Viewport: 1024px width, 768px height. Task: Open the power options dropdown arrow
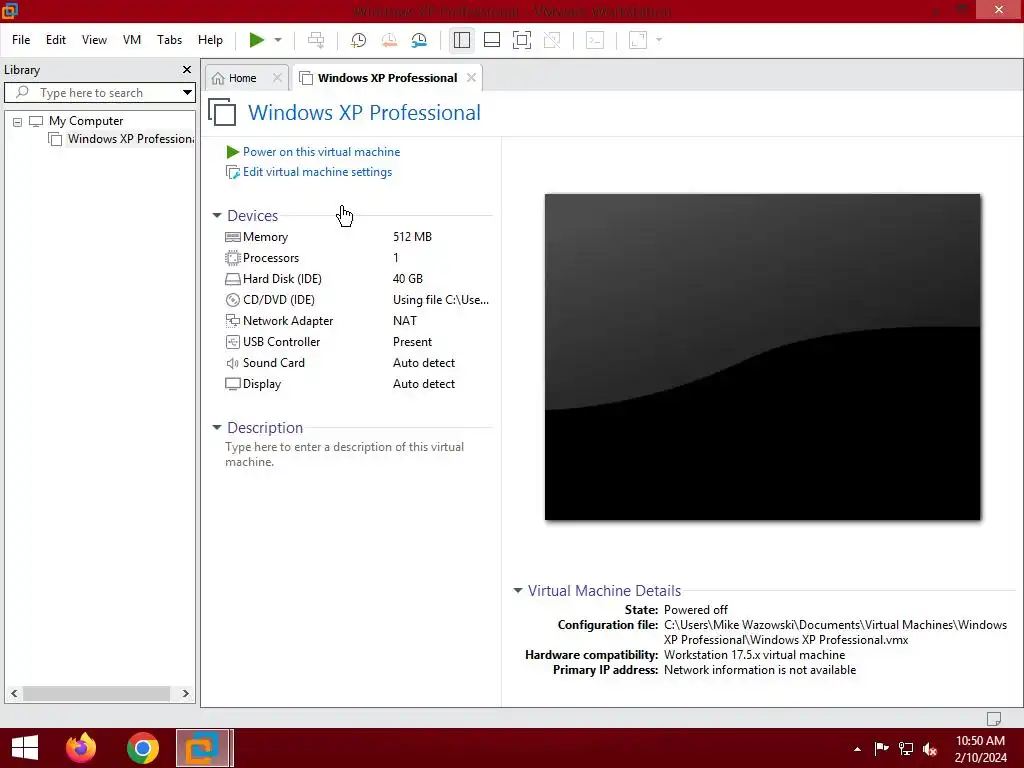click(x=278, y=40)
